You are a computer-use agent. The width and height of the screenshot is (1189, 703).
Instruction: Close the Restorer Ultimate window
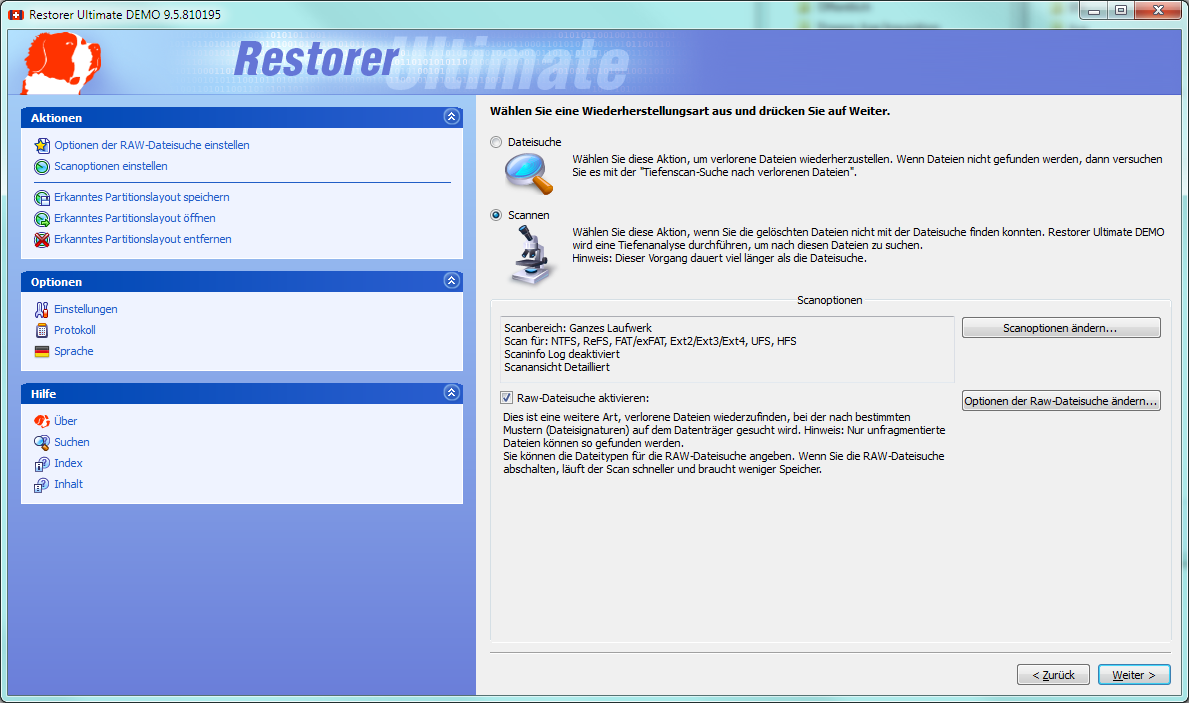(x=1158, y=11)
